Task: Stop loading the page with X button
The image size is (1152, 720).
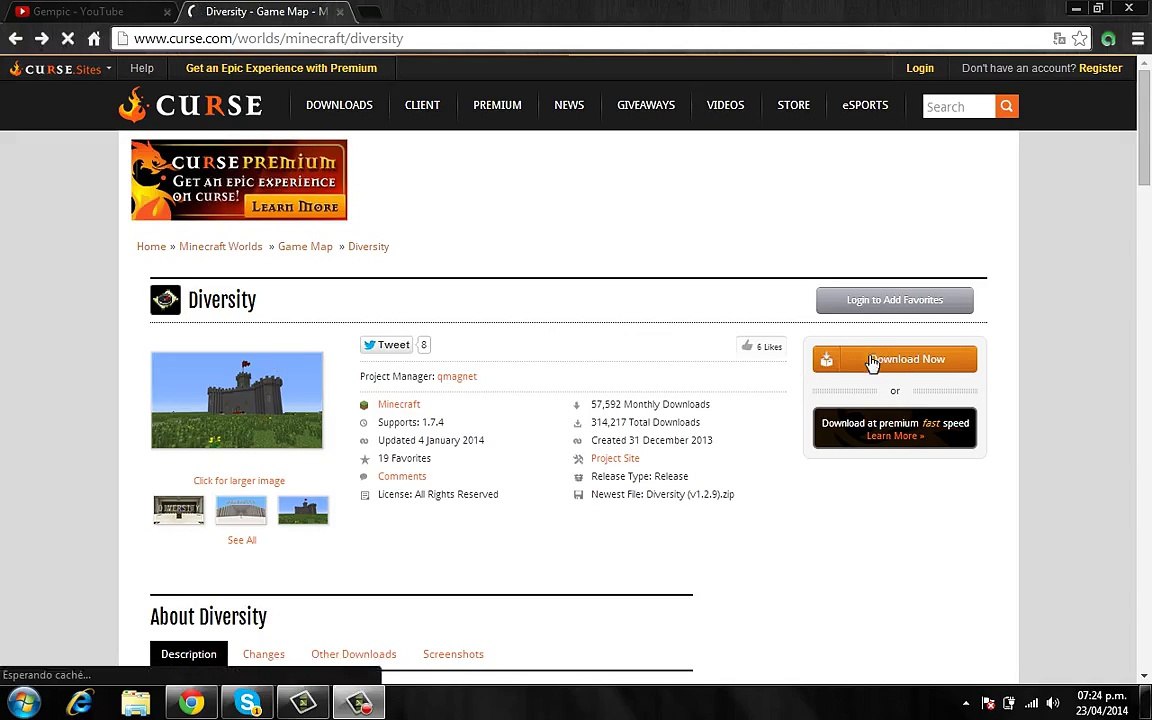Action: click(x=68, y=38)
